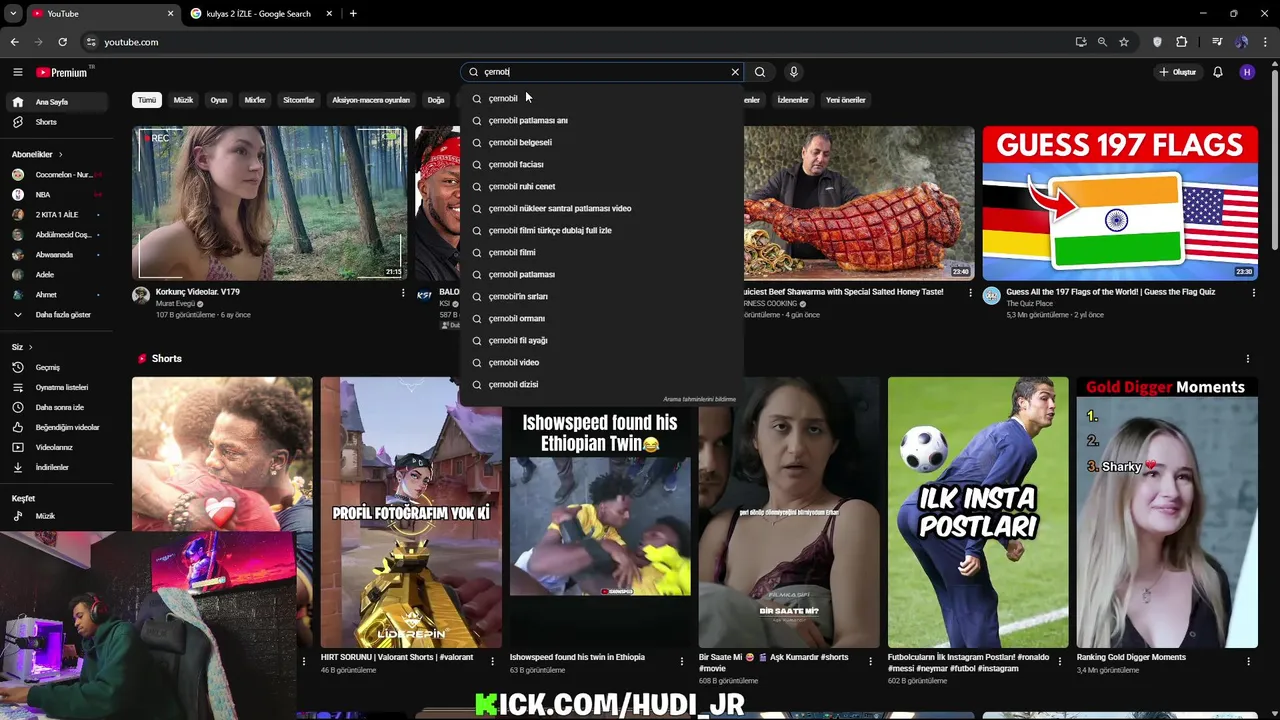Open a new browser tab

coord(353,14)
